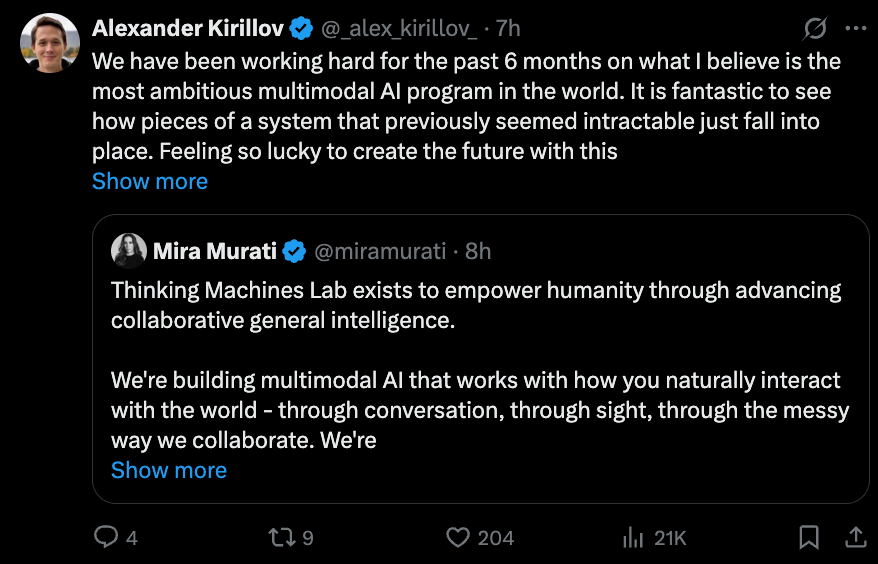Click Alexander Kirillov's verified badge

(301, 29)
